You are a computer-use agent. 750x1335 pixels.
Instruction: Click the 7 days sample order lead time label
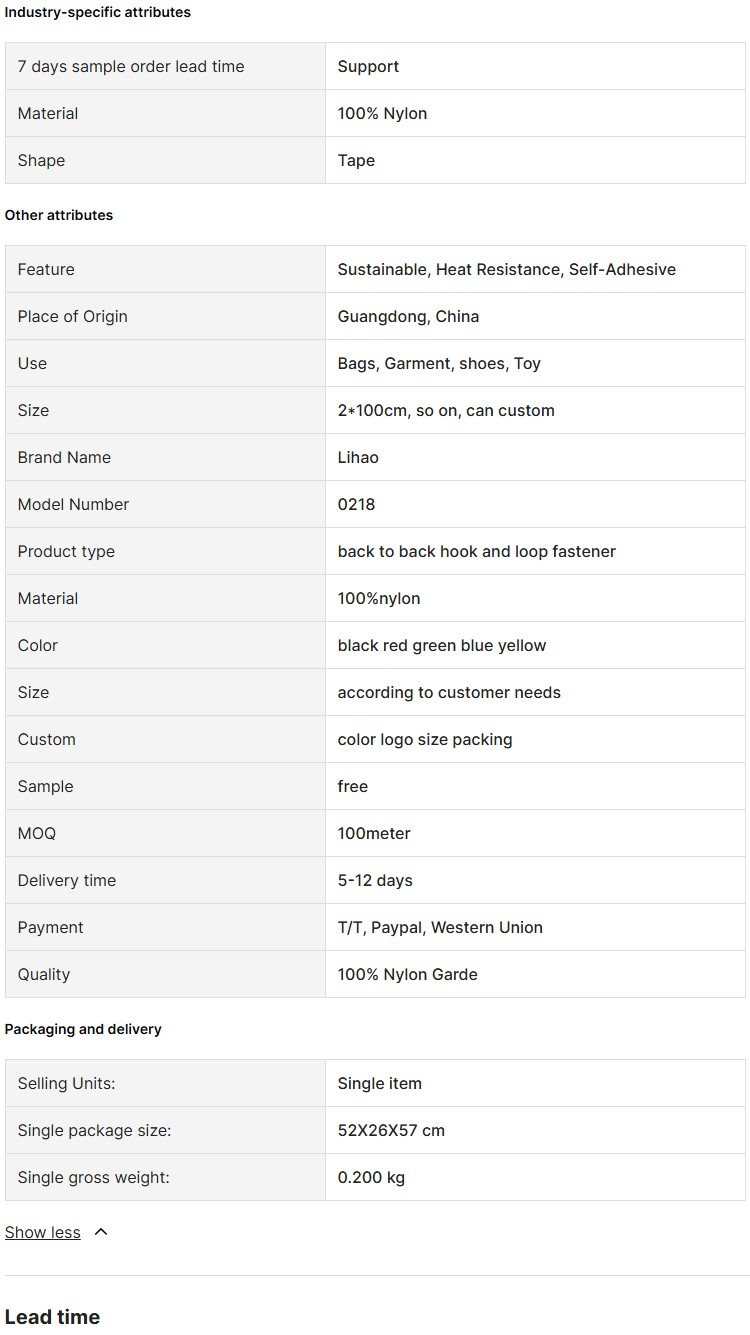tap(131, 66)
